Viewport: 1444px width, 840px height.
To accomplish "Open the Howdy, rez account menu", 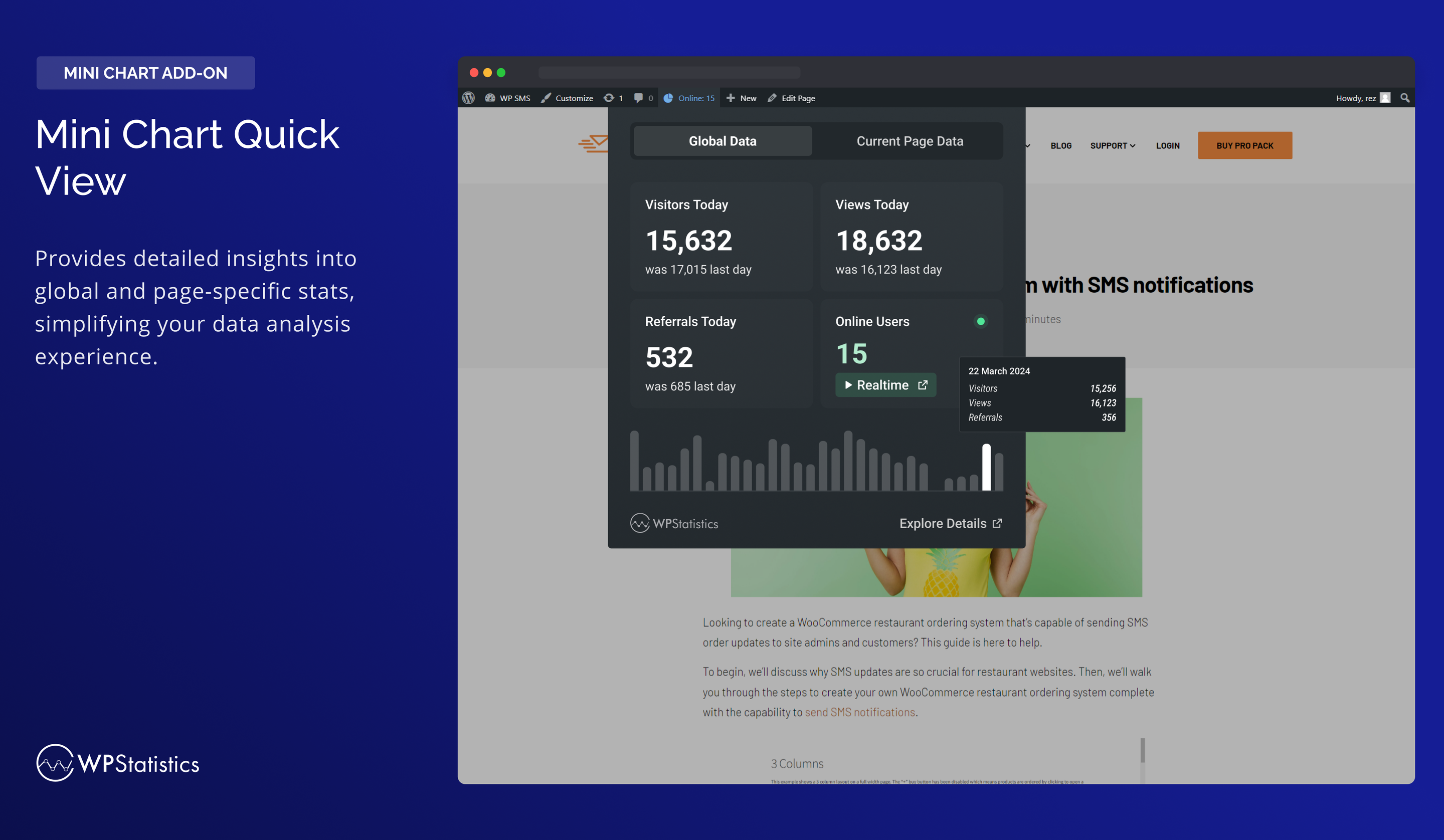I will (x=1363, y=98).
